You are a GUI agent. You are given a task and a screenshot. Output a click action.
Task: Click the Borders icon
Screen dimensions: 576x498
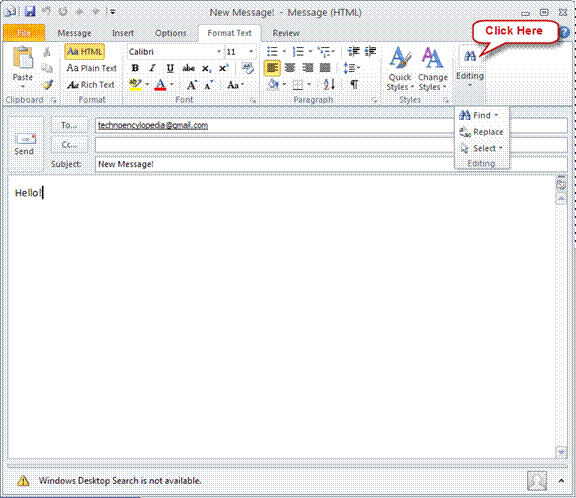298,85
